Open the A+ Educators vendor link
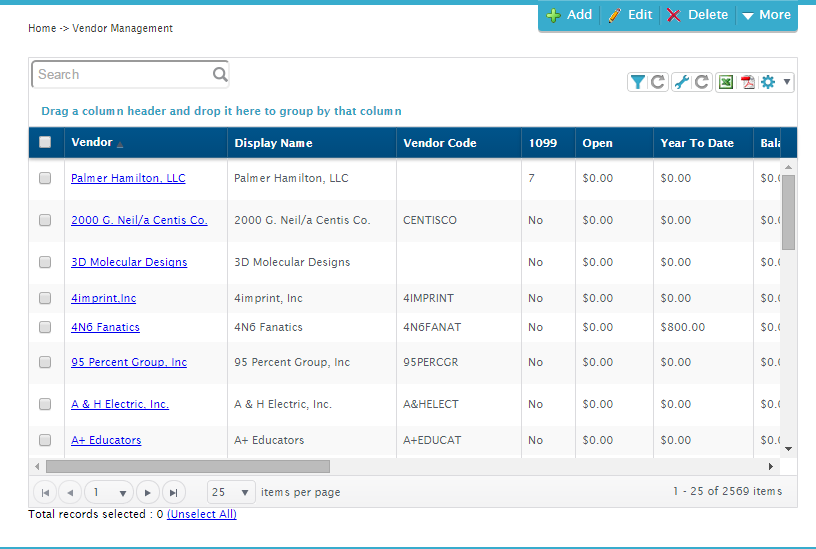 tap(106, 440)
